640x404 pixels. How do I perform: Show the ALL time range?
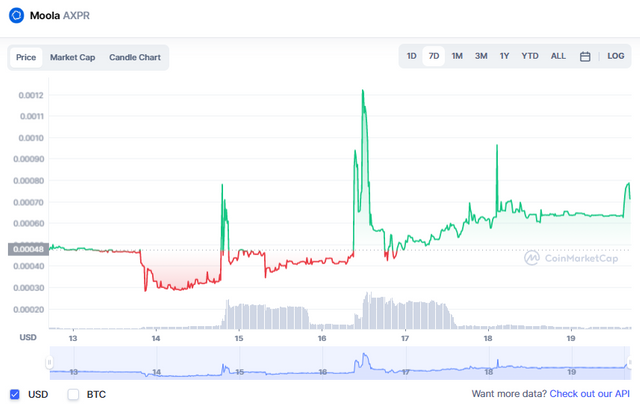(558, 56)
